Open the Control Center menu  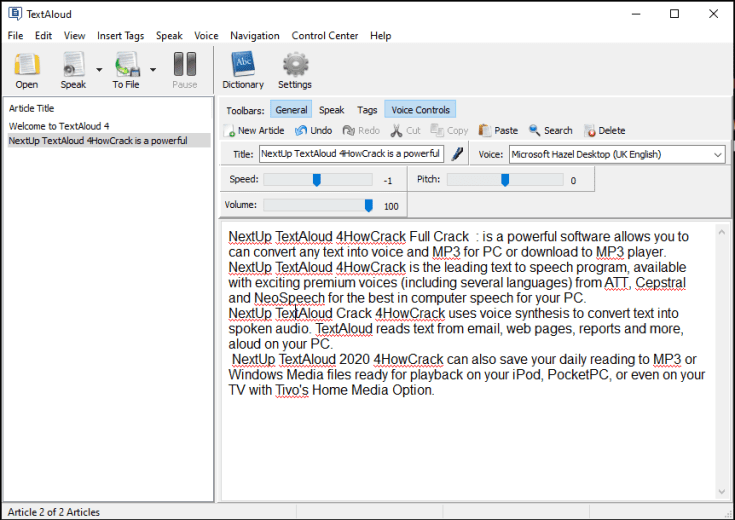pyautogui.click(x=324, y=36)
